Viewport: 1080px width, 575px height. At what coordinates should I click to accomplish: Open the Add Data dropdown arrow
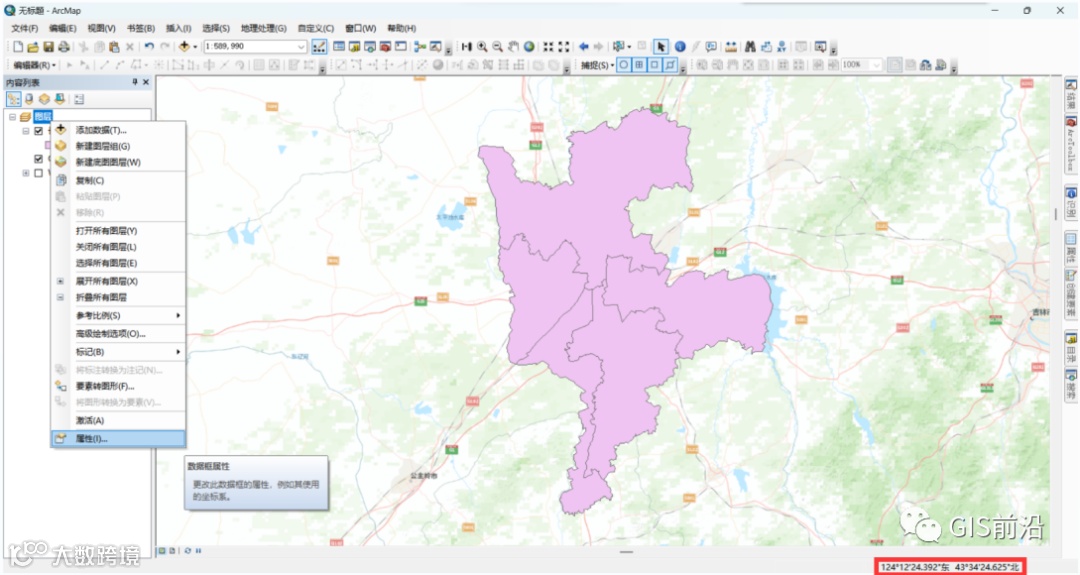coord(195,47)
